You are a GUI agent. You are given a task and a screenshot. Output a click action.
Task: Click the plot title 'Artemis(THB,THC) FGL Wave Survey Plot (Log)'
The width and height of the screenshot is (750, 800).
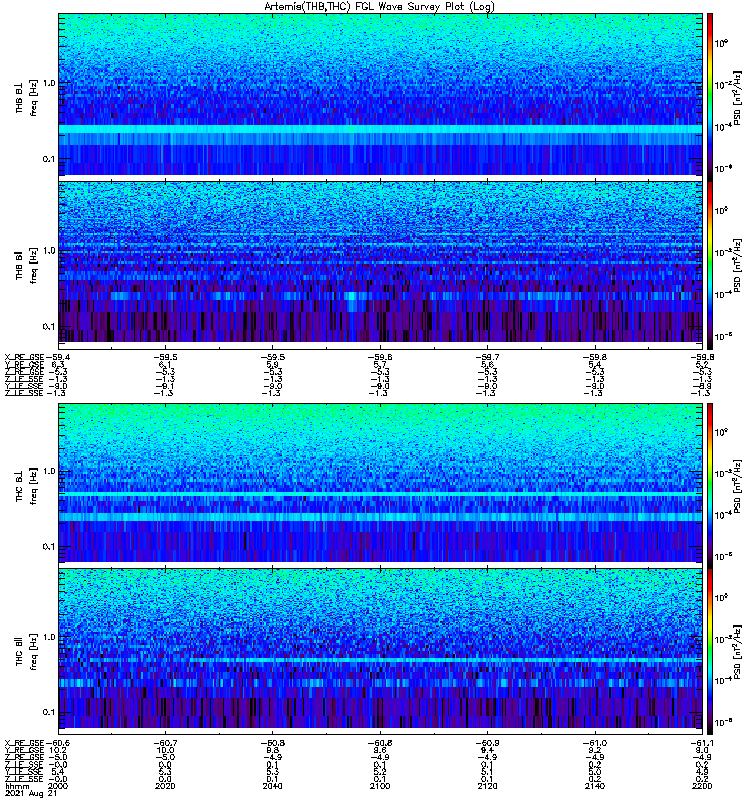point(379,7)
